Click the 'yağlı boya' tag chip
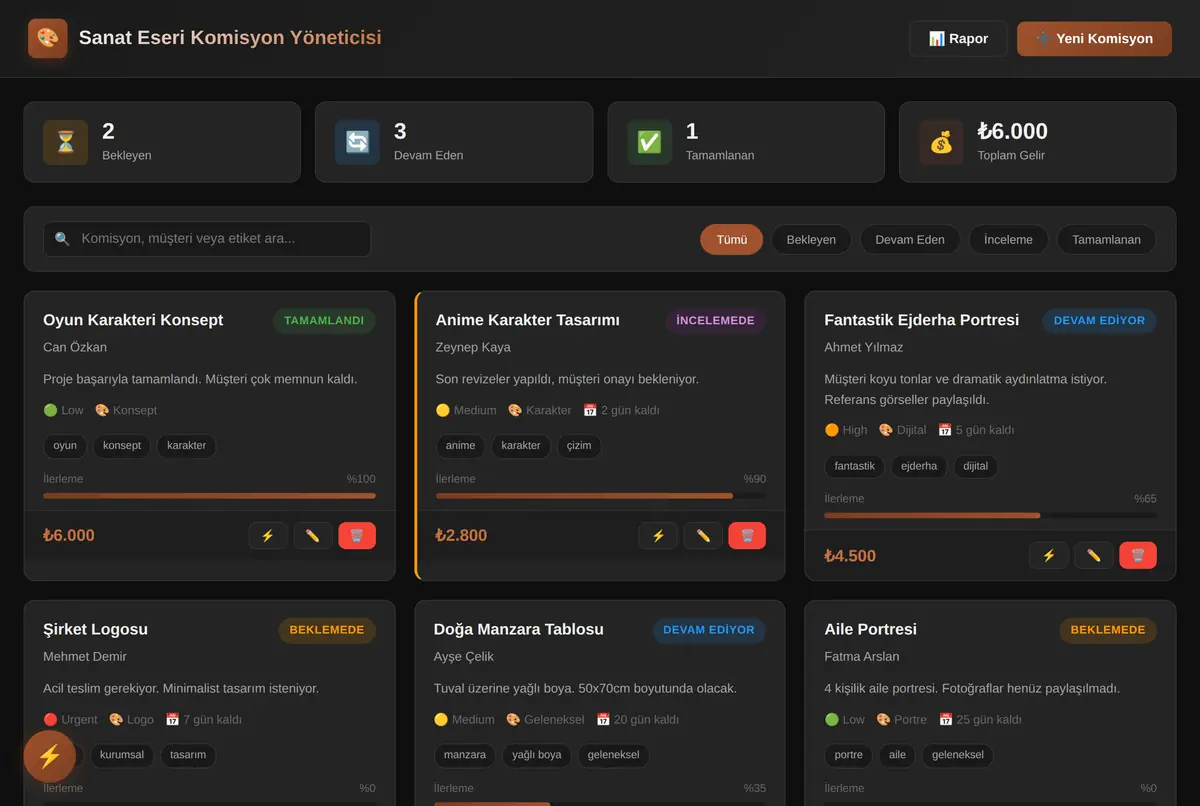 point(536,755)
